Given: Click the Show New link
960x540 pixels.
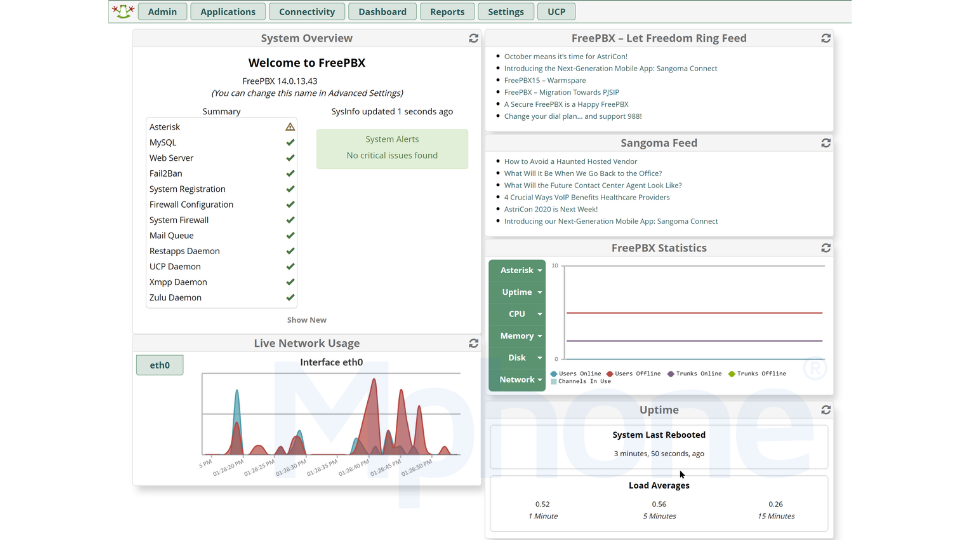Looking at the screenshot, I should point(307,320).
